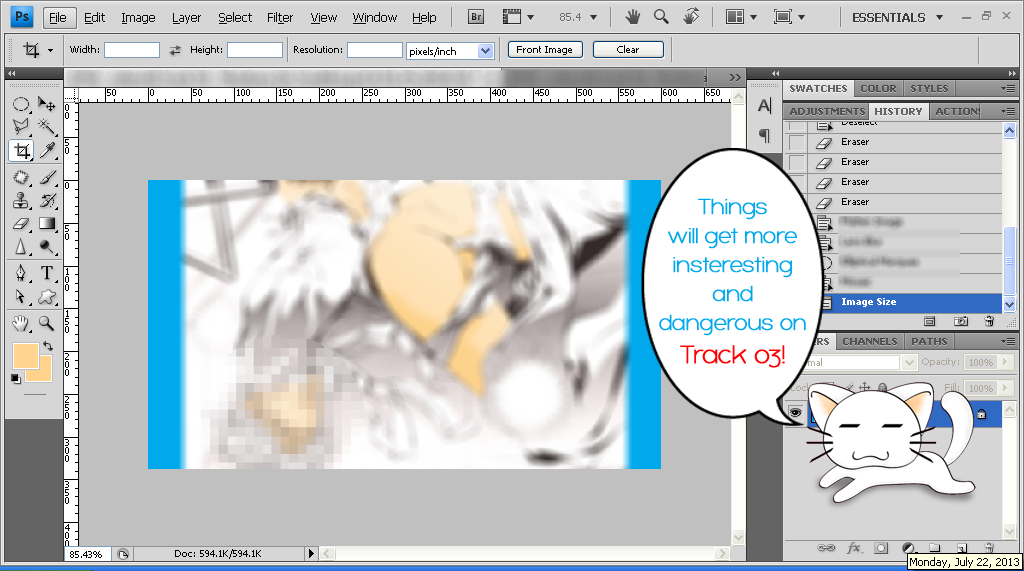Screen dimensions: 1024x571
Task: Select the Crop tool in the toolbox
Action: click(21, 151)
